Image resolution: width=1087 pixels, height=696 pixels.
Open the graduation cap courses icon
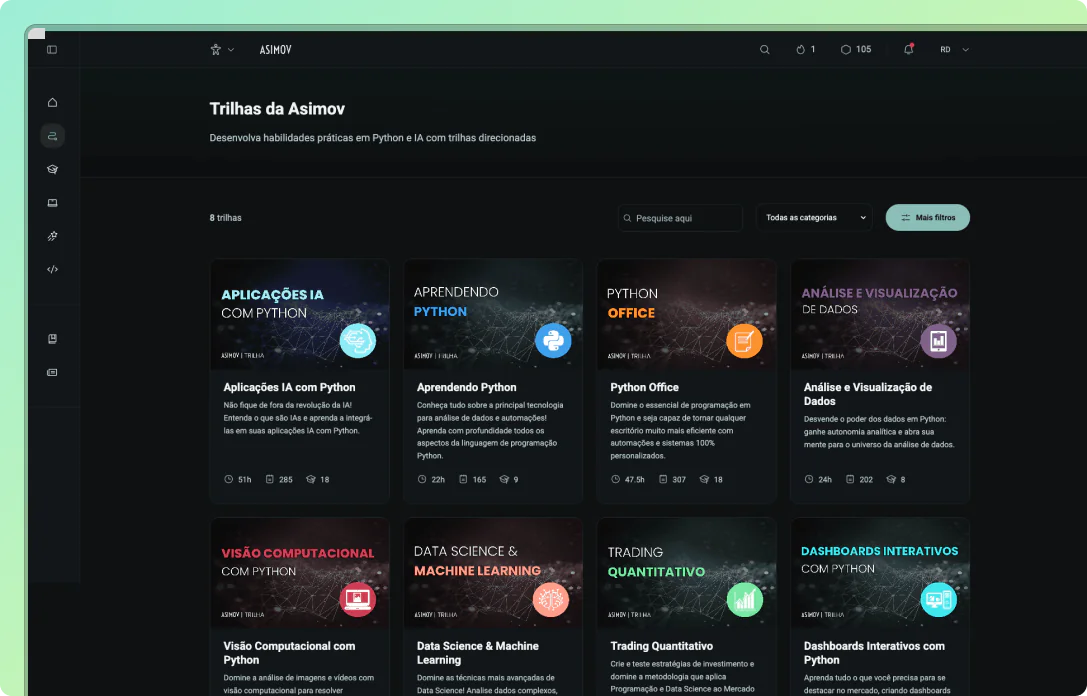(x=51, y=169)
